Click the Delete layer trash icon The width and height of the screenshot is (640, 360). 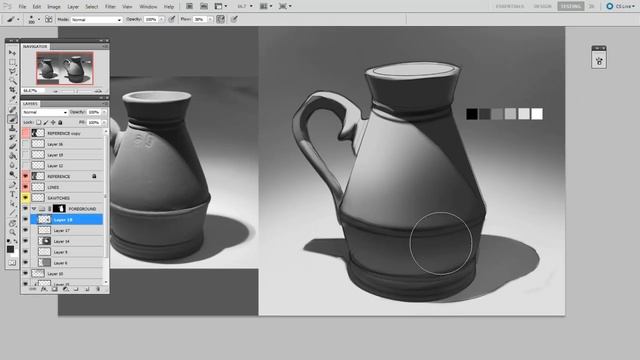click(98, 289)
